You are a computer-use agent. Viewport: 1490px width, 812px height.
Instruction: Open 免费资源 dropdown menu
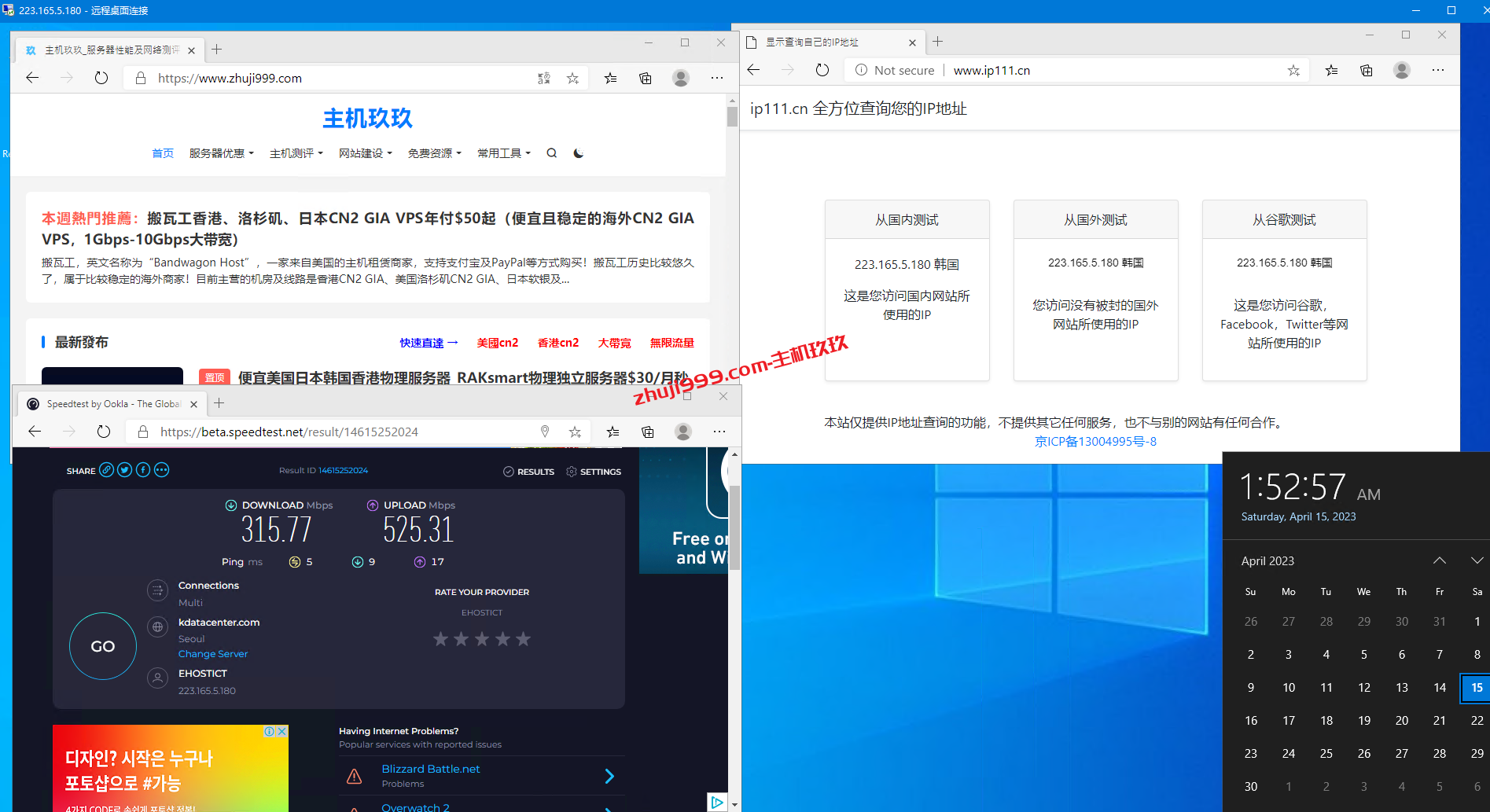tap(434, 153)
